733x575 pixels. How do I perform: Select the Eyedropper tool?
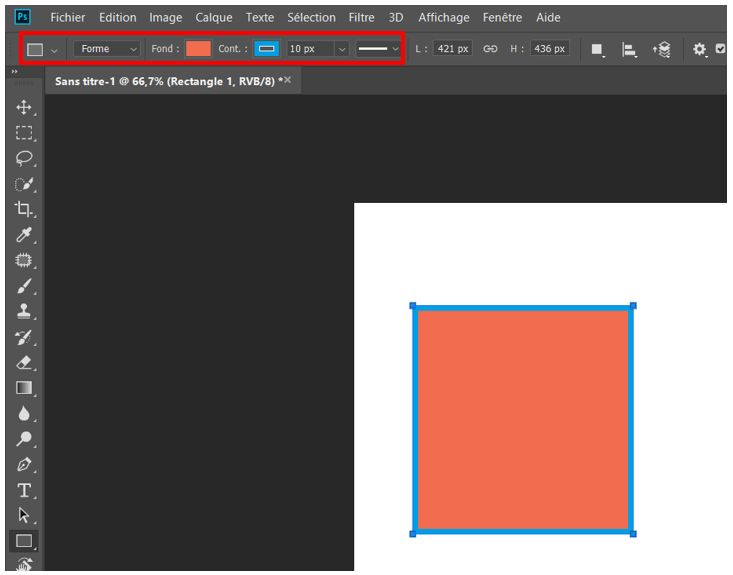click(24, 235)
